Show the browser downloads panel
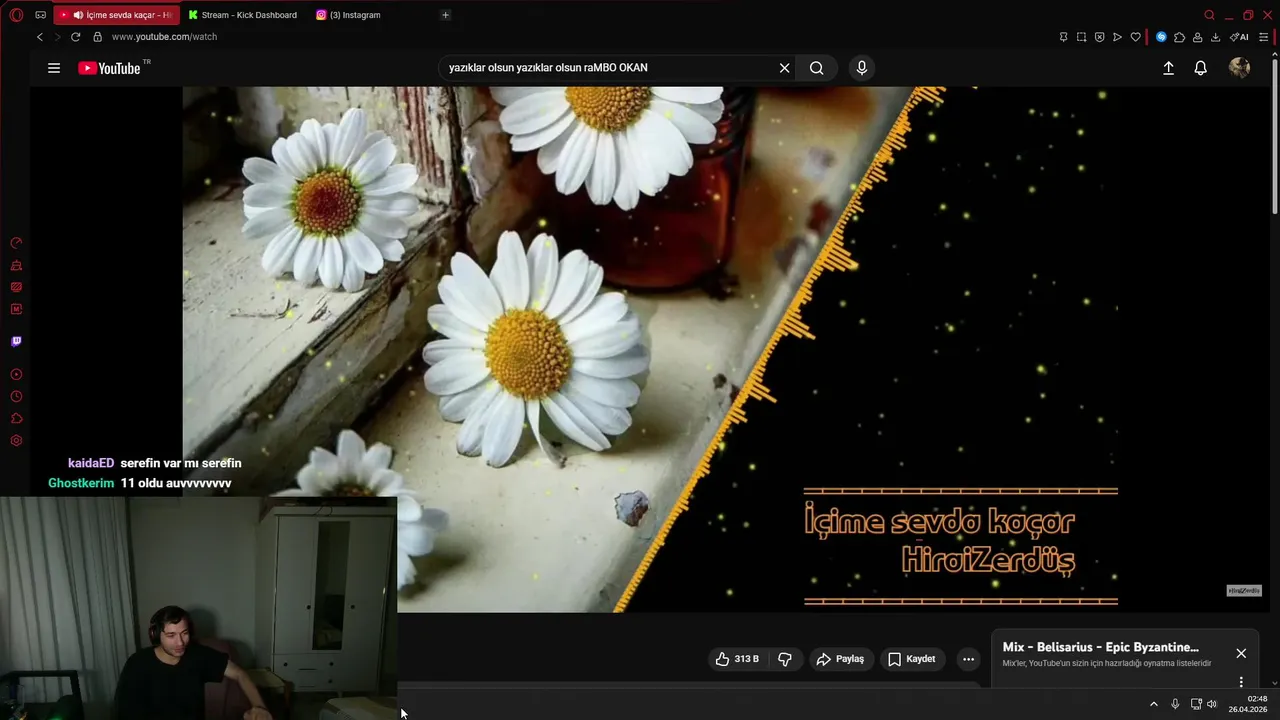 click(1215, 37)
